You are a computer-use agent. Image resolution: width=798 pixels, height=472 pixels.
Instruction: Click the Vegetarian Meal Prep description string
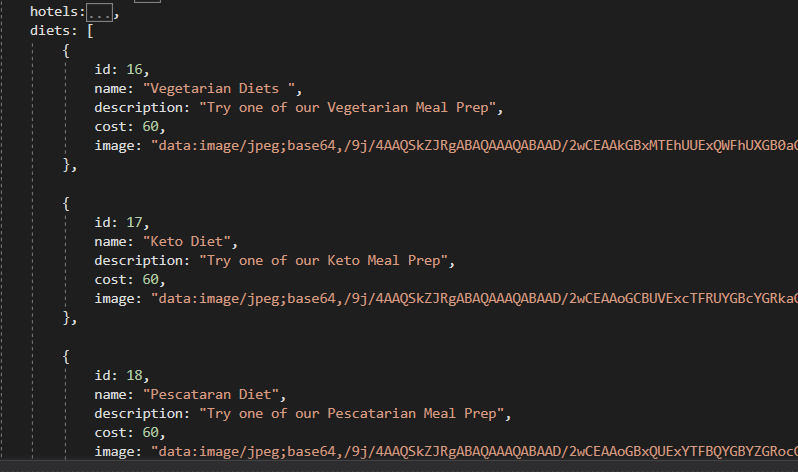pos(347,108)
